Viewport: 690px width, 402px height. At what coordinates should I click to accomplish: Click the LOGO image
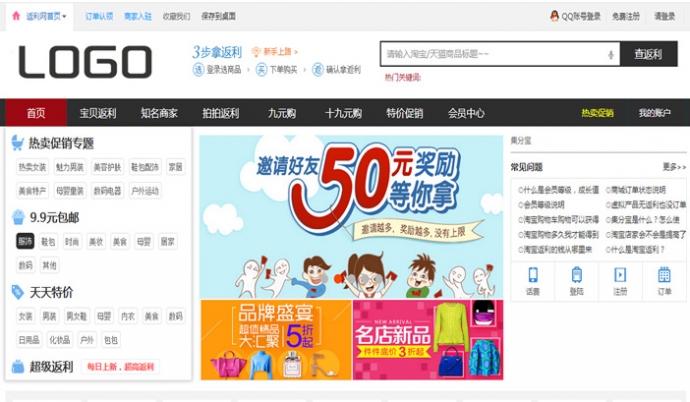(85, 62)
